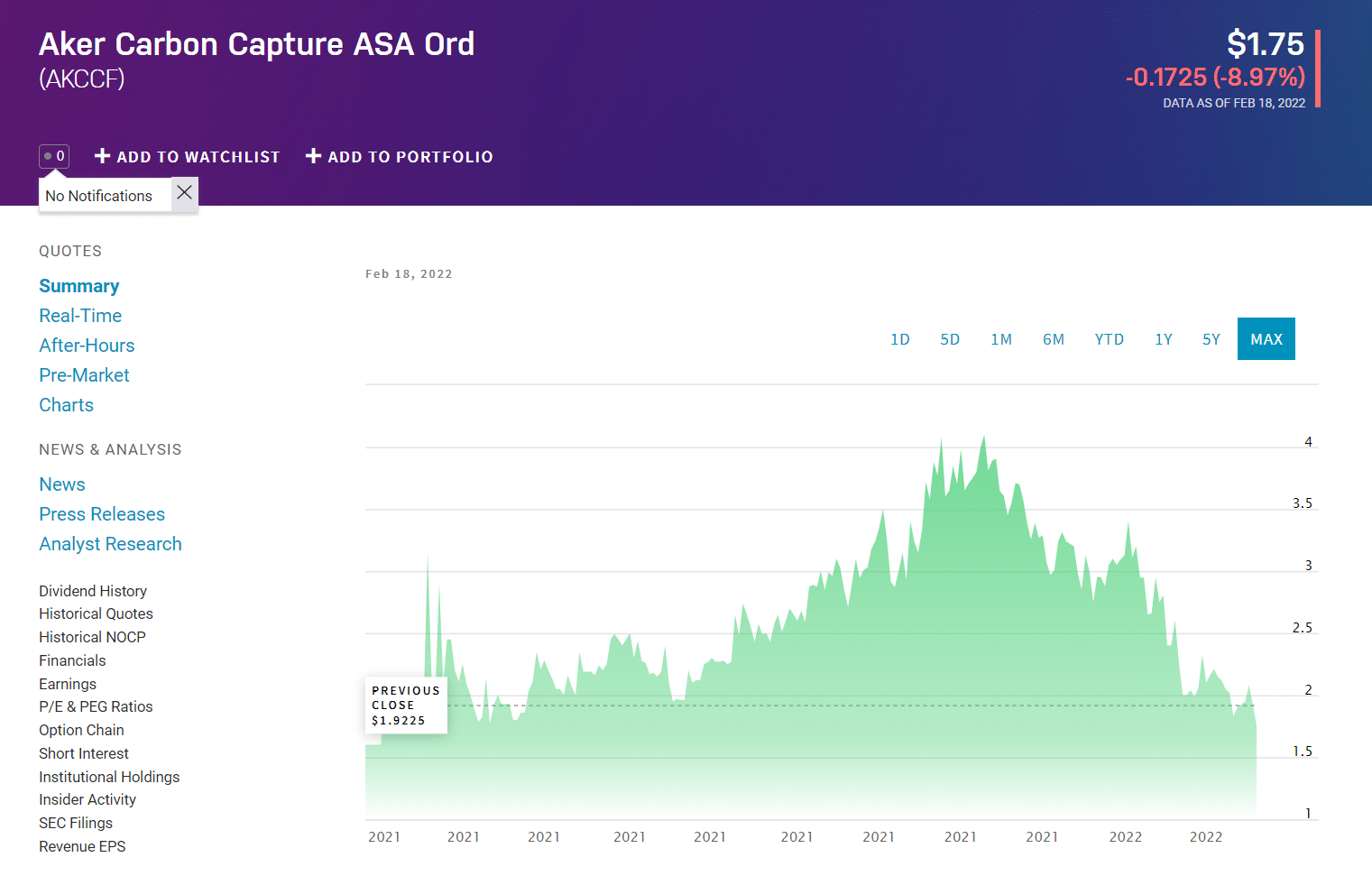Click the No Notifications text
1372x876 pixels.
tap(99, 196)
